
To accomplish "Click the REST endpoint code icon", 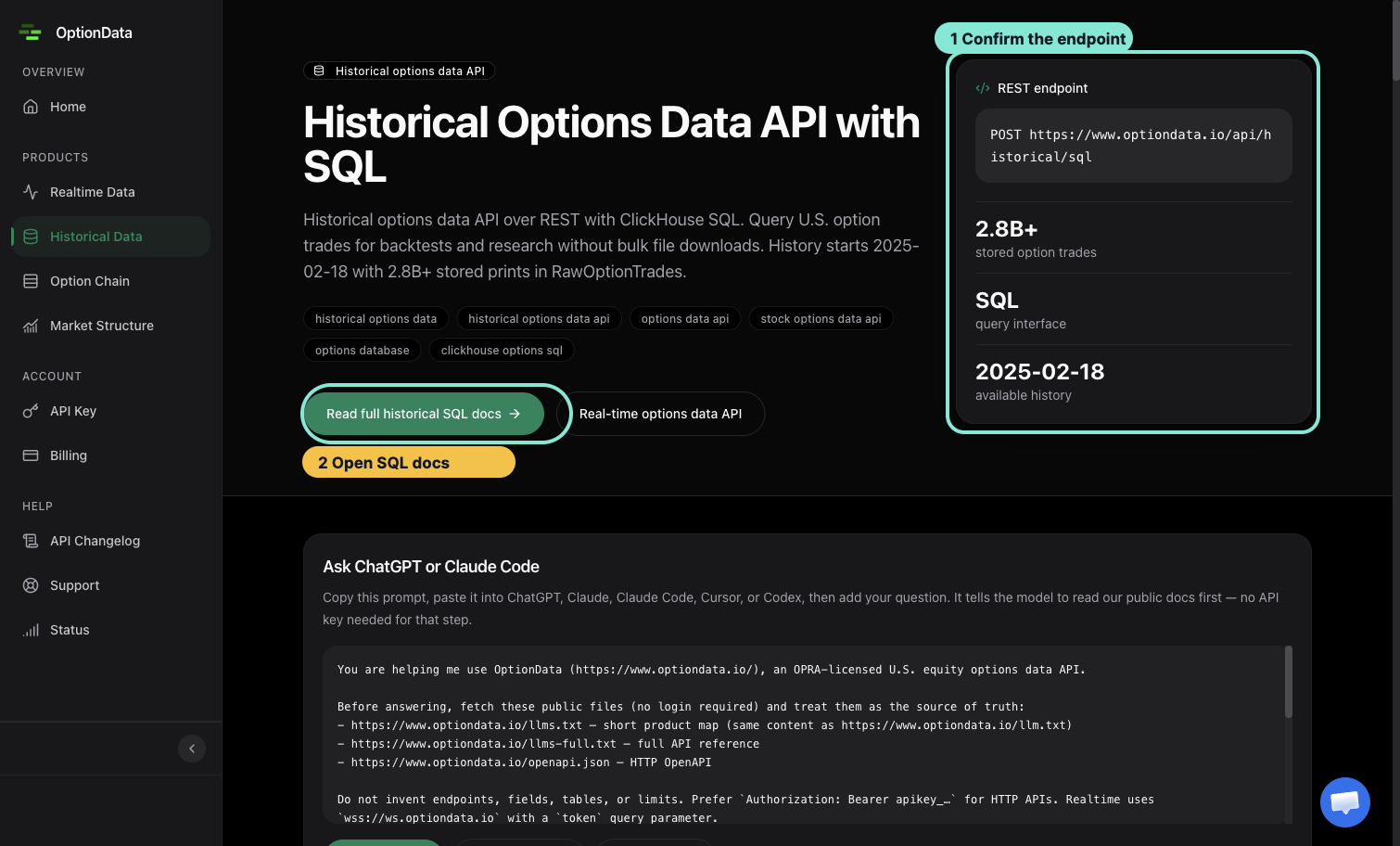I will 983,88.
